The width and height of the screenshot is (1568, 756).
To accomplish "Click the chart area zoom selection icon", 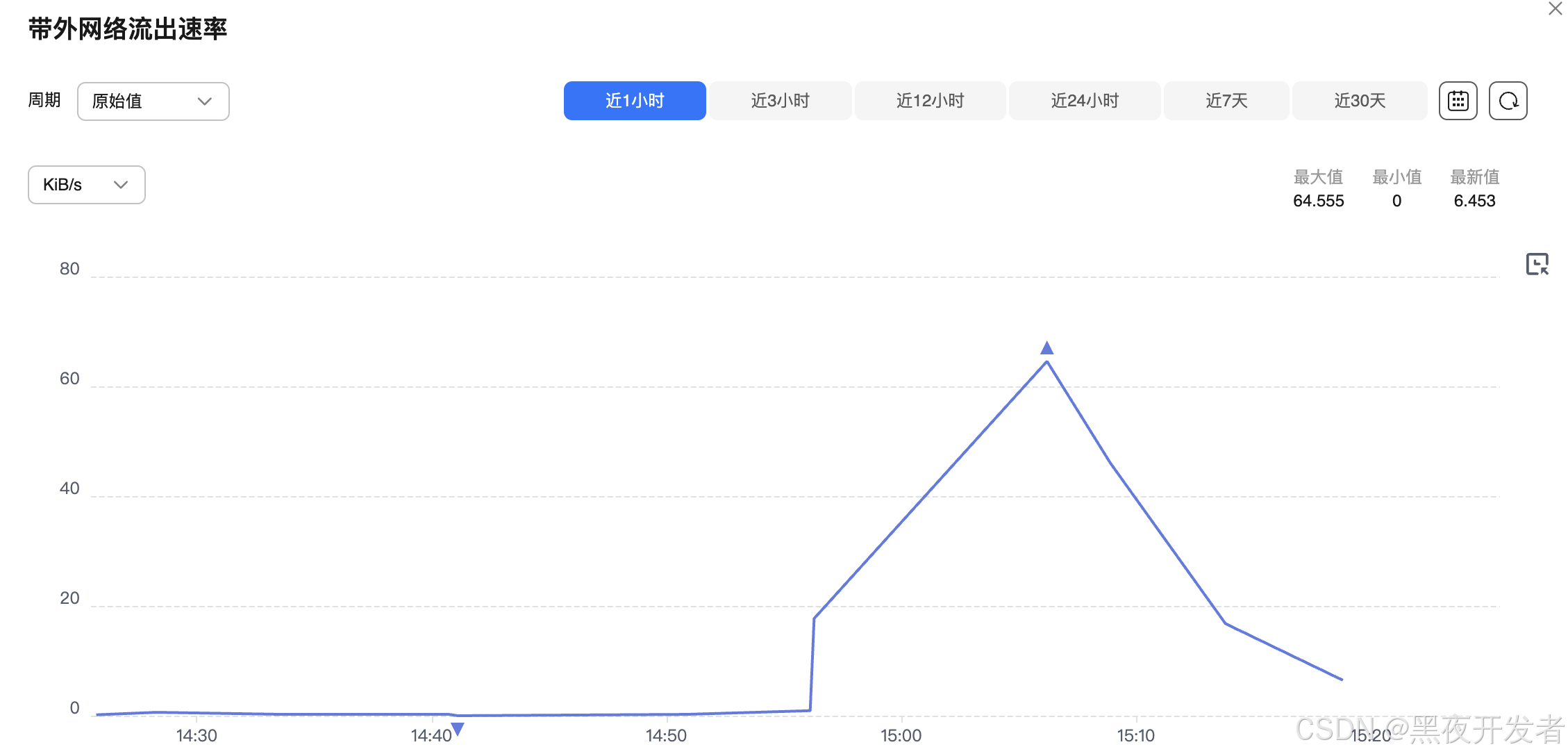I will click(x=1537, y=264).
